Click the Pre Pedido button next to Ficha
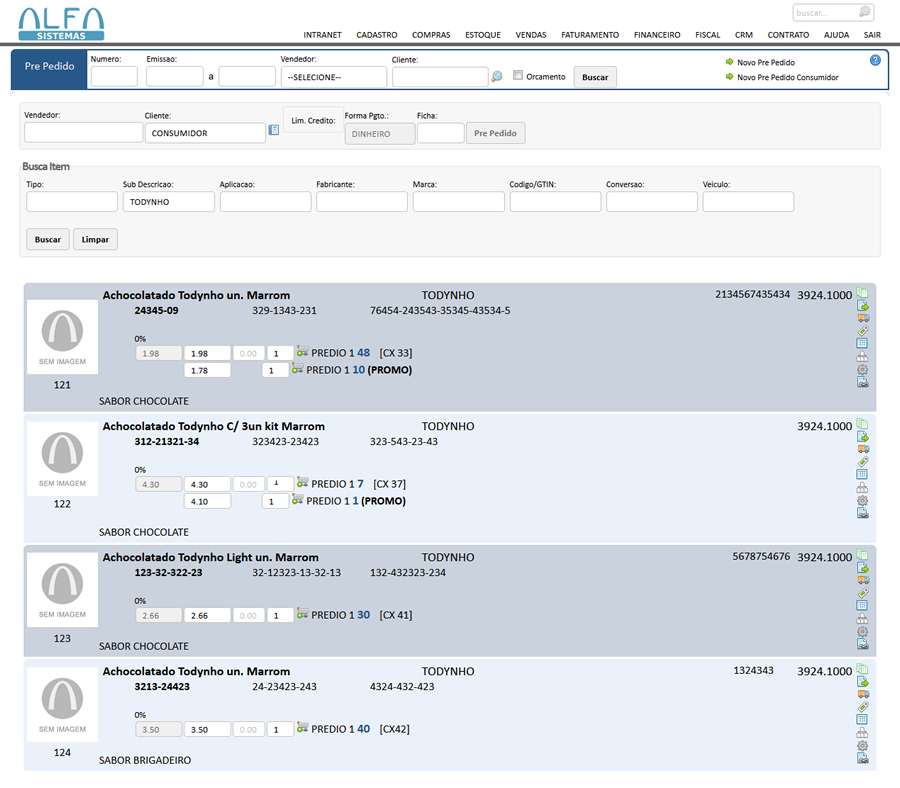Viewport: 900px width, 788px height. click(495, 133)
